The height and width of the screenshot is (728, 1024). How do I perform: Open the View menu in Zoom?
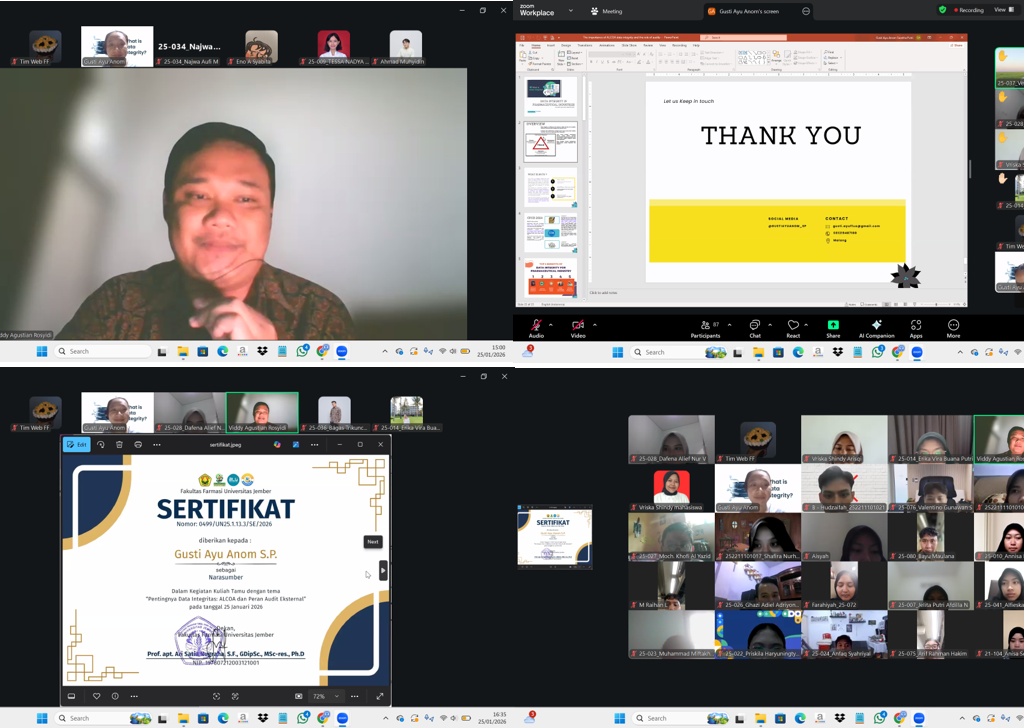click(x=1000, y=10)
